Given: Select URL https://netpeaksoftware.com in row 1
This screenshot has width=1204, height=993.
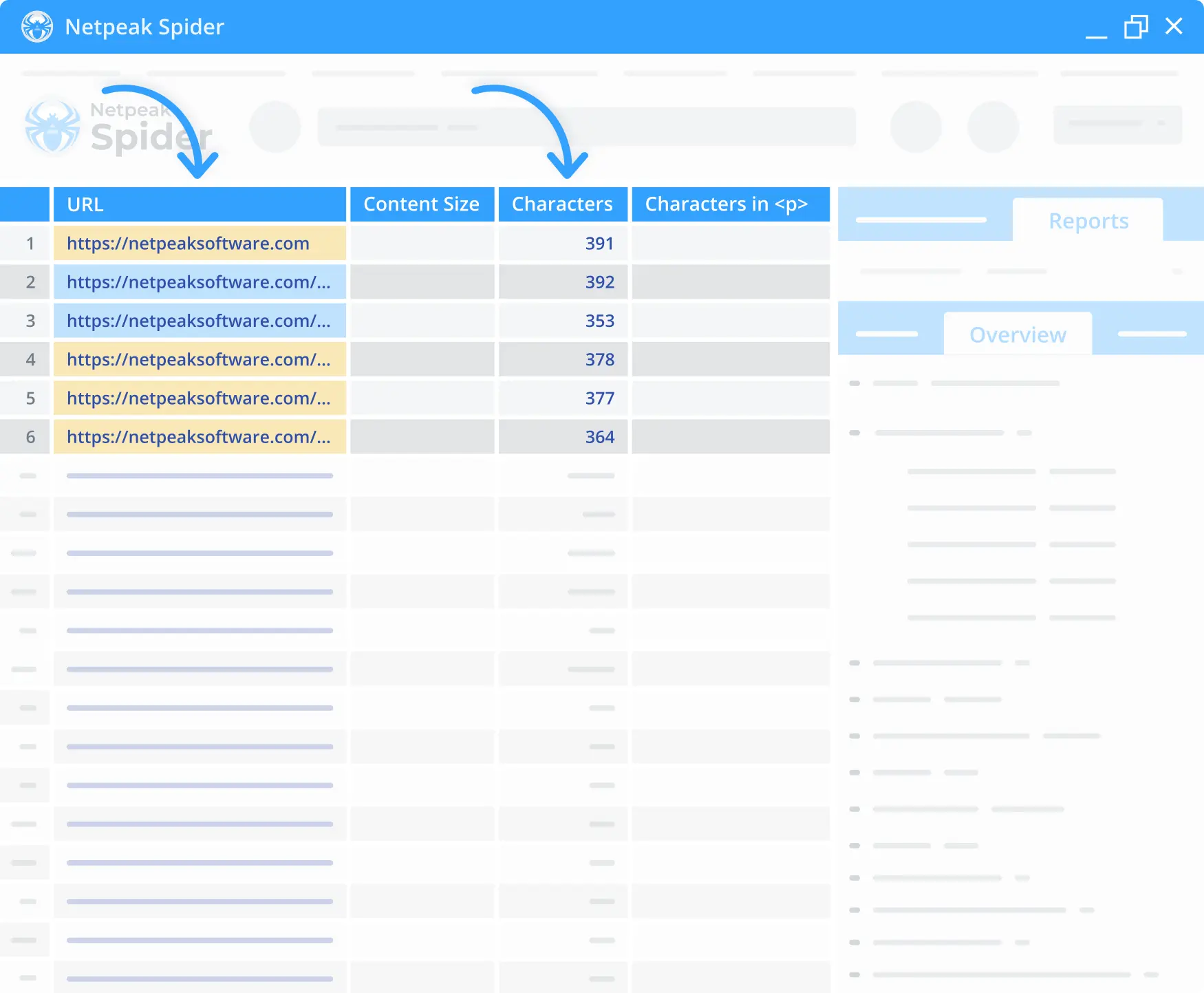Looking at the screenshot, I should click(200, 244).
